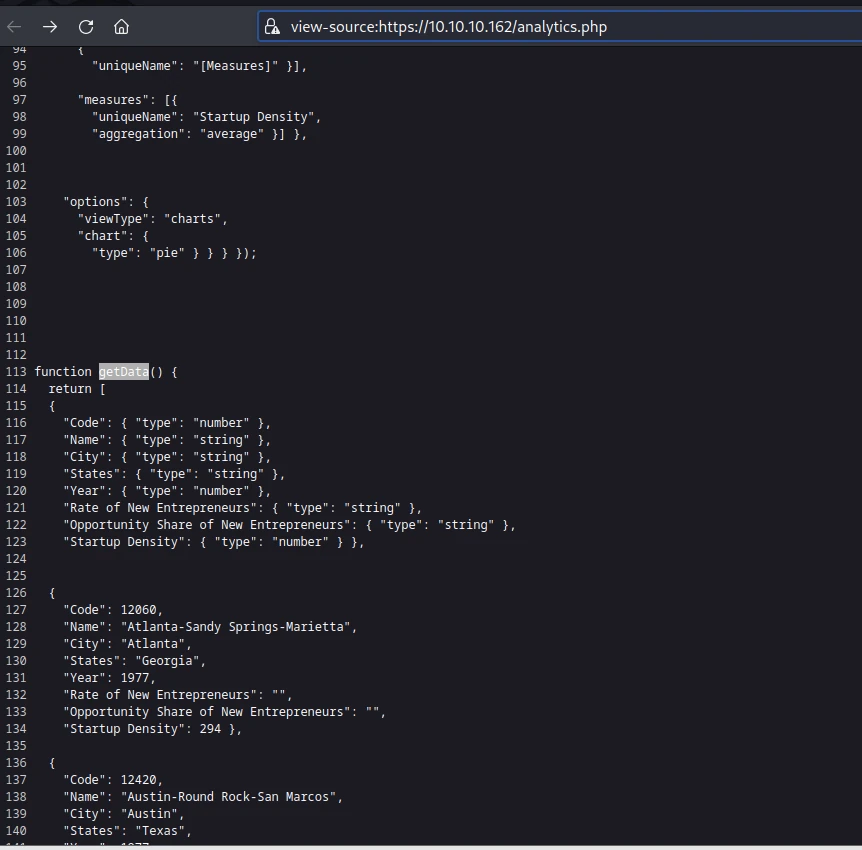Open the browser home page

[x=121, y=26]
